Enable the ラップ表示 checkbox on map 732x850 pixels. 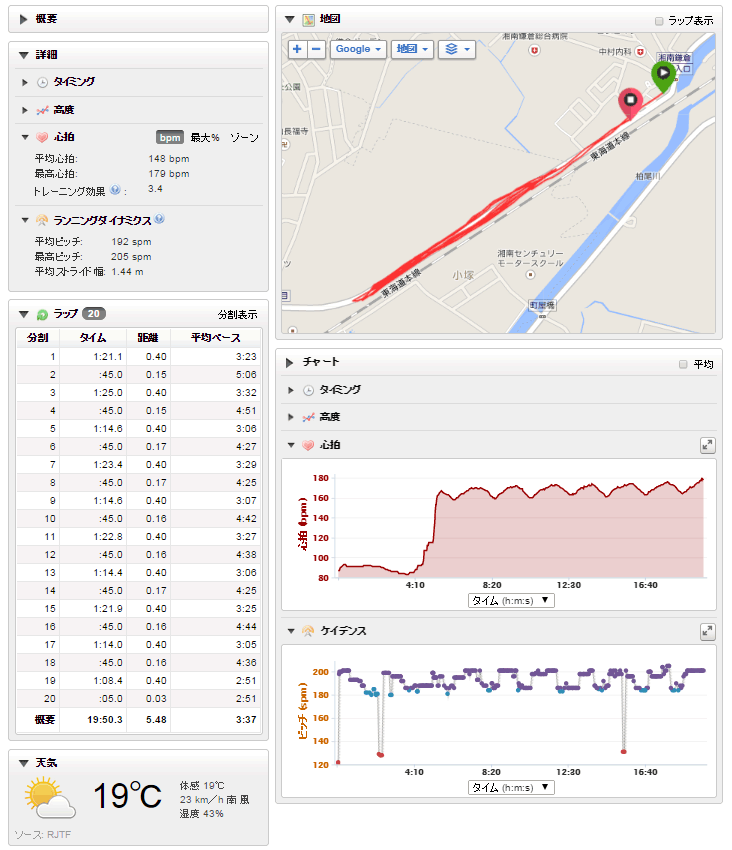click(x=658, y=20)
